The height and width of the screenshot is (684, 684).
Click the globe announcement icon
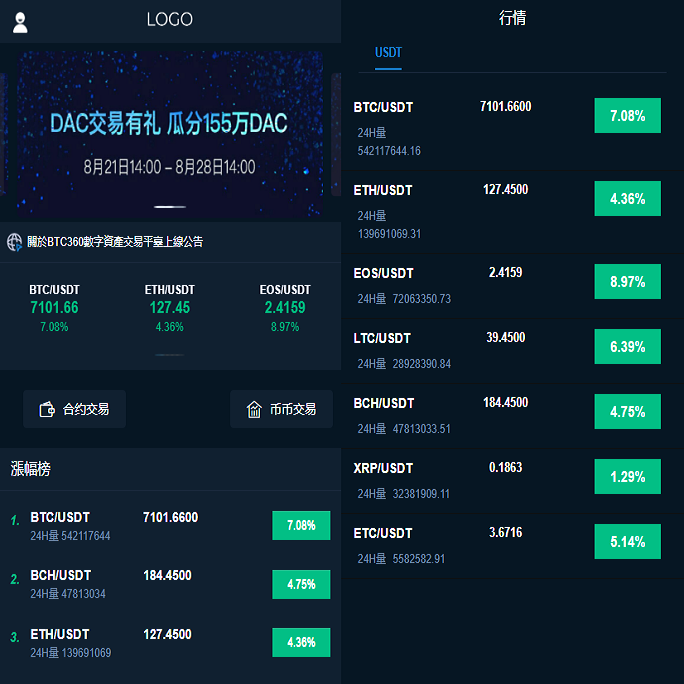(14, 242)
